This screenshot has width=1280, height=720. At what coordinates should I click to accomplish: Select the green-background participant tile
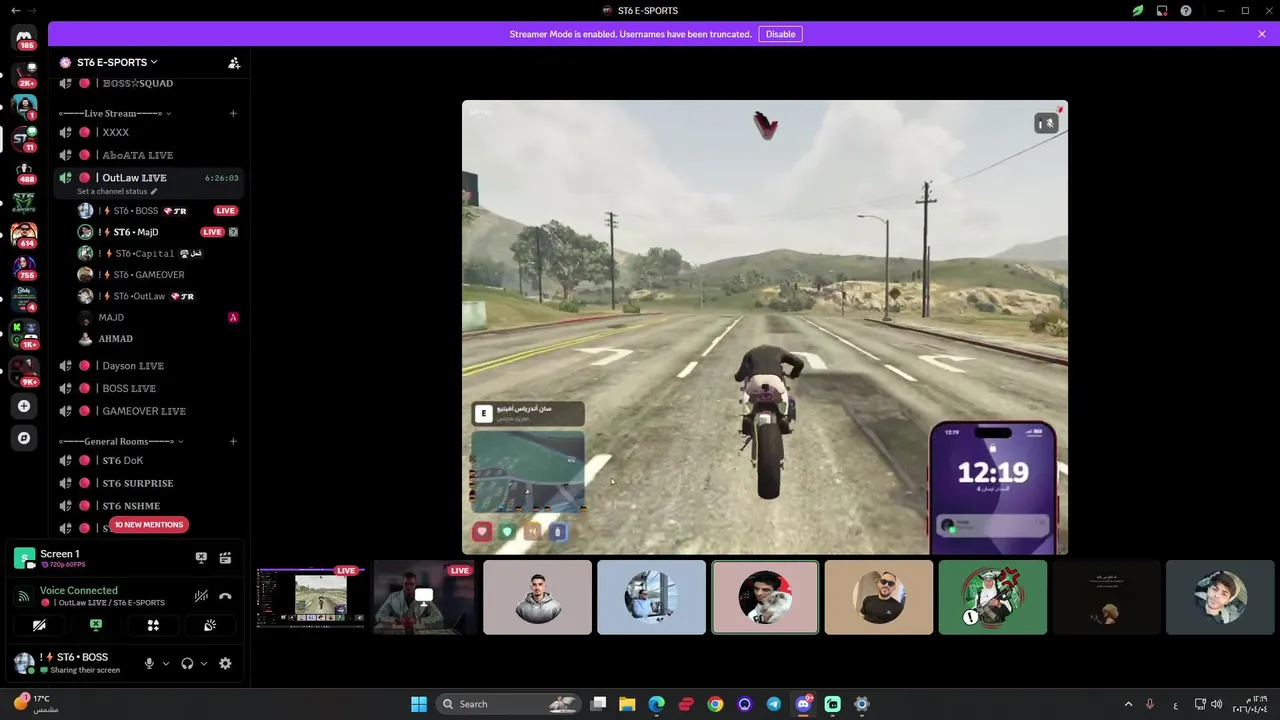click(993, 597)
